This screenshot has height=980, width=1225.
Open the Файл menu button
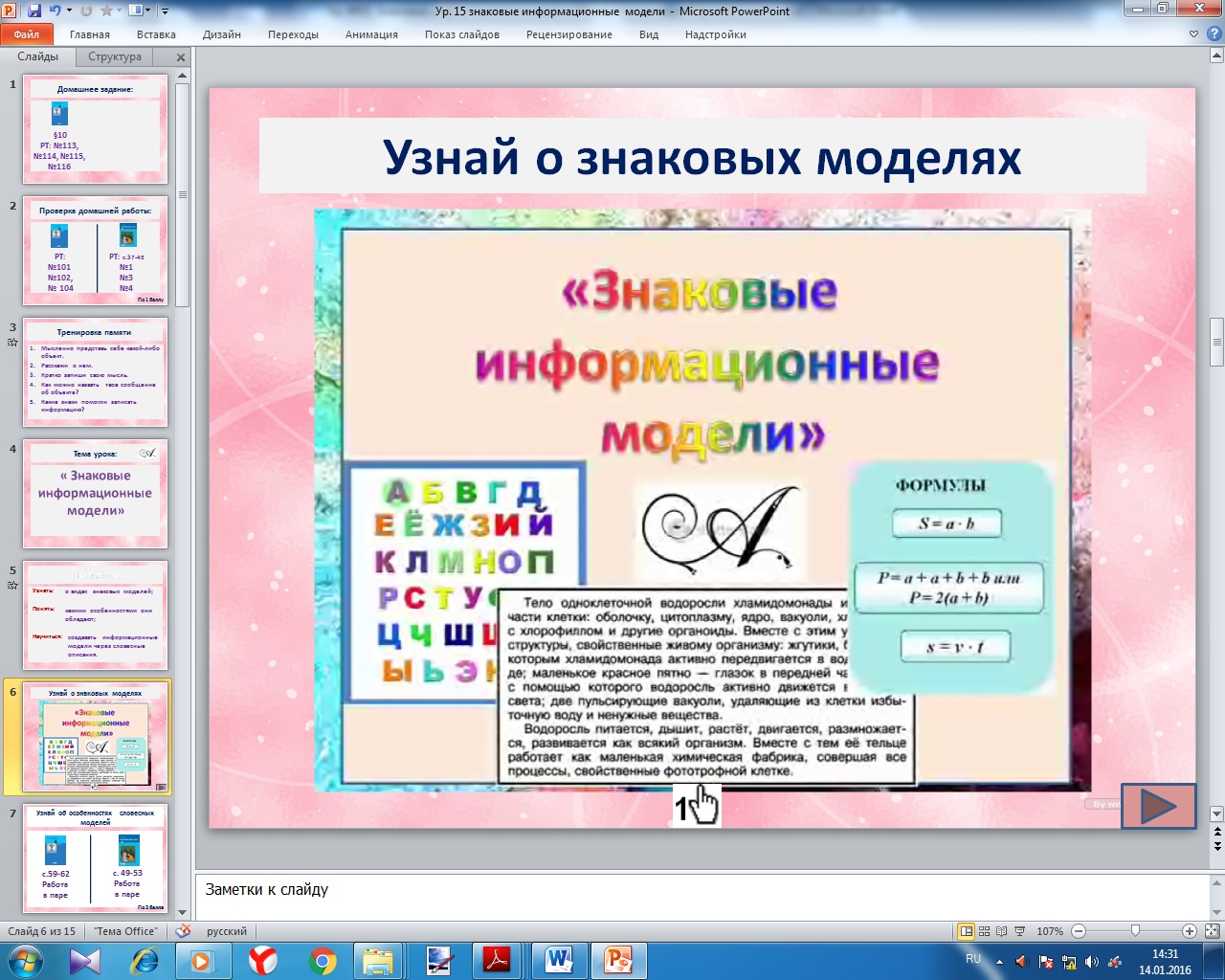coord(27,34)
